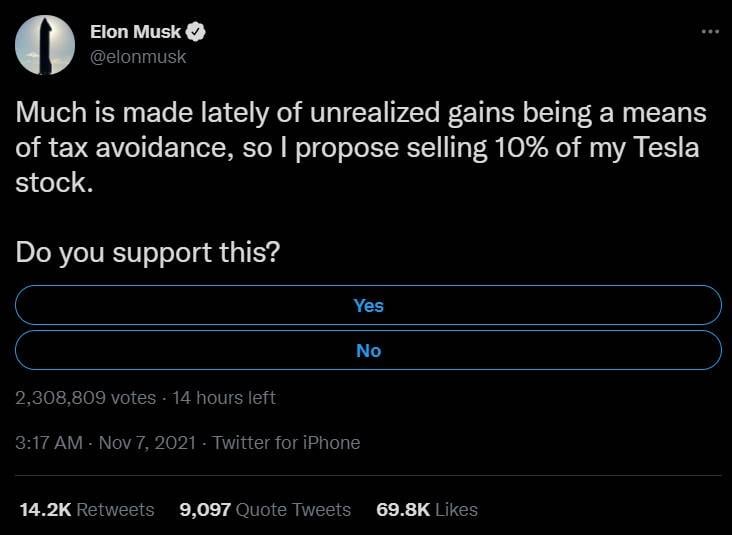The height and width of the screenshot is (535, 732).
Task: Click the 2,308,809 votes count
Action: click(85, 398)
